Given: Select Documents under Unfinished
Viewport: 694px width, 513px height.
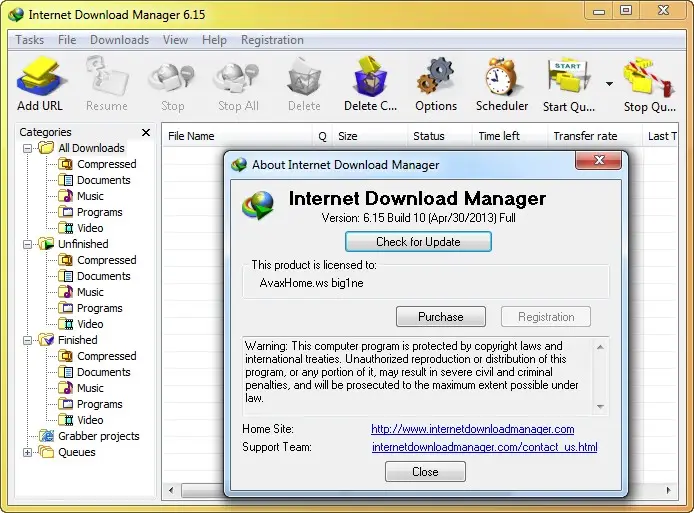Looking at the screenshot, I should [104, 276].
